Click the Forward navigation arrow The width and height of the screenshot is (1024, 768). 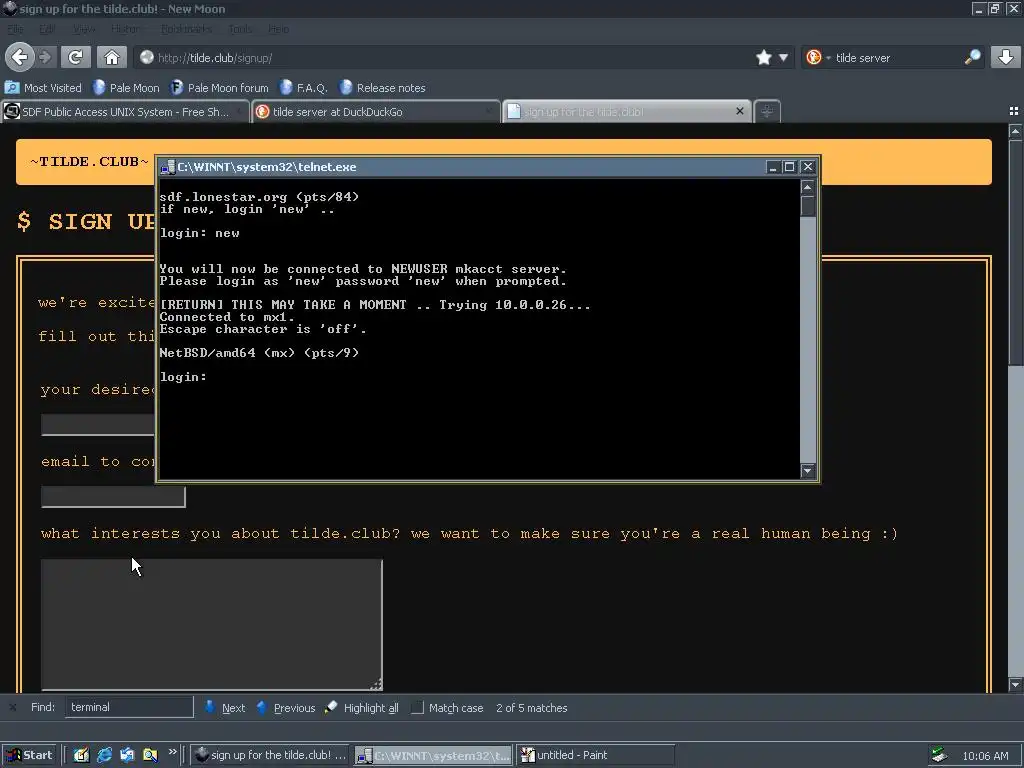pos(45,57)
